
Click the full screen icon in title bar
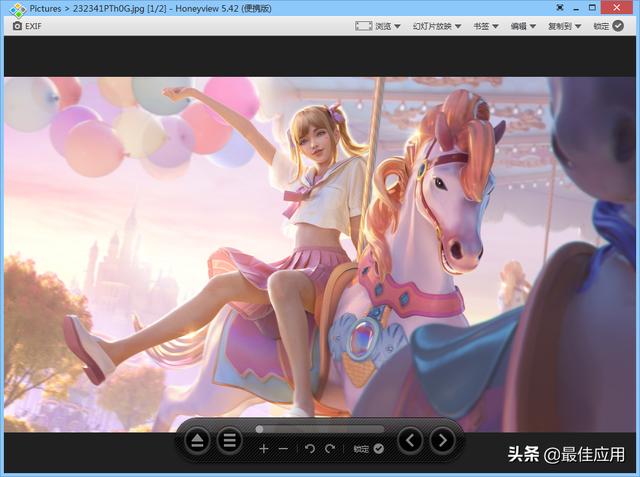tap(560, 8)
